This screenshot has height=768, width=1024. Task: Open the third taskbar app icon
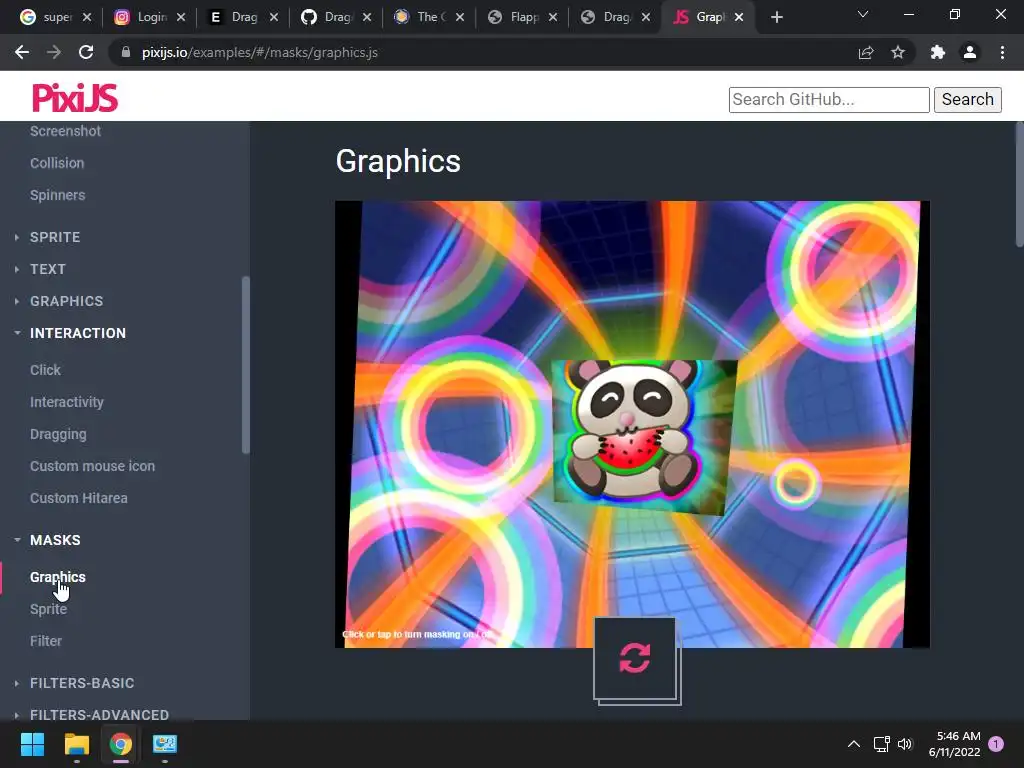tap(165, 744)
